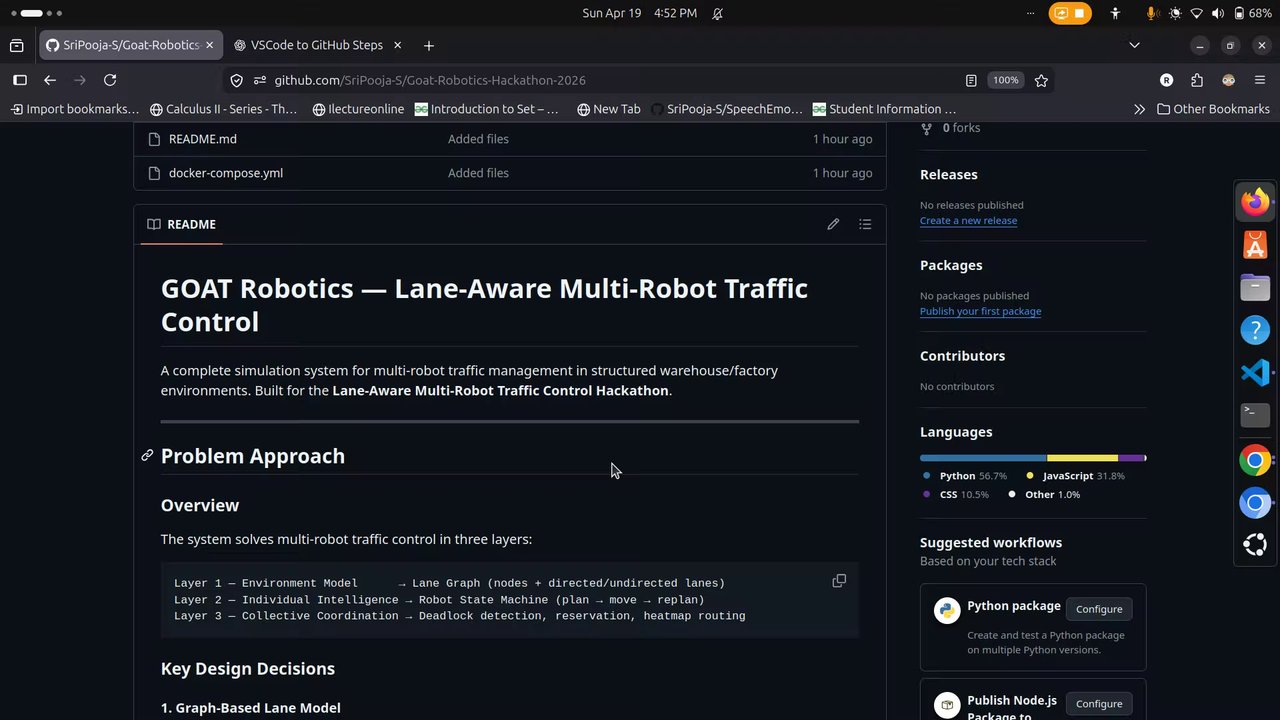Copy the layers code block

coord(839,581)
